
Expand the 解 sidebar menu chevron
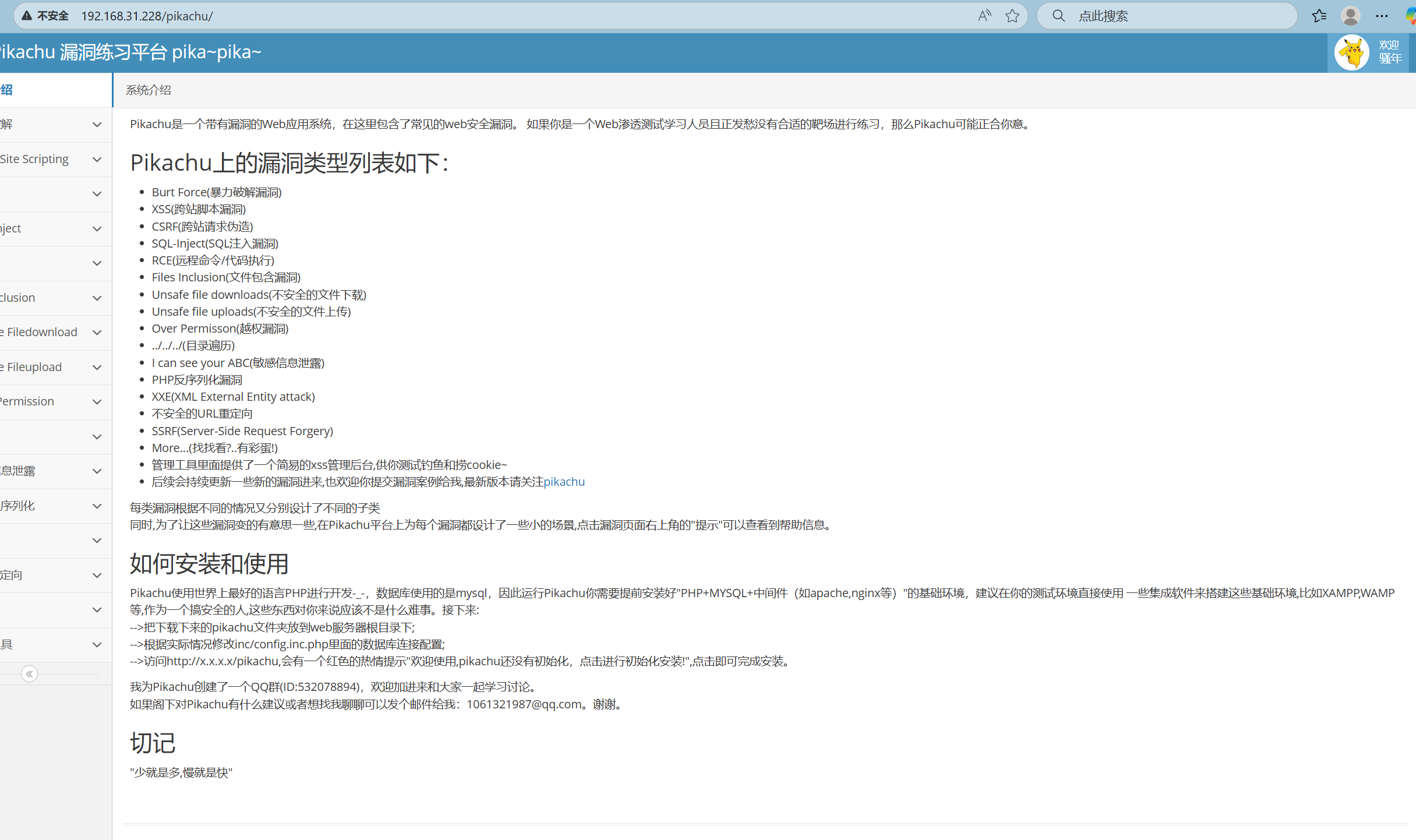click(97, 125)
